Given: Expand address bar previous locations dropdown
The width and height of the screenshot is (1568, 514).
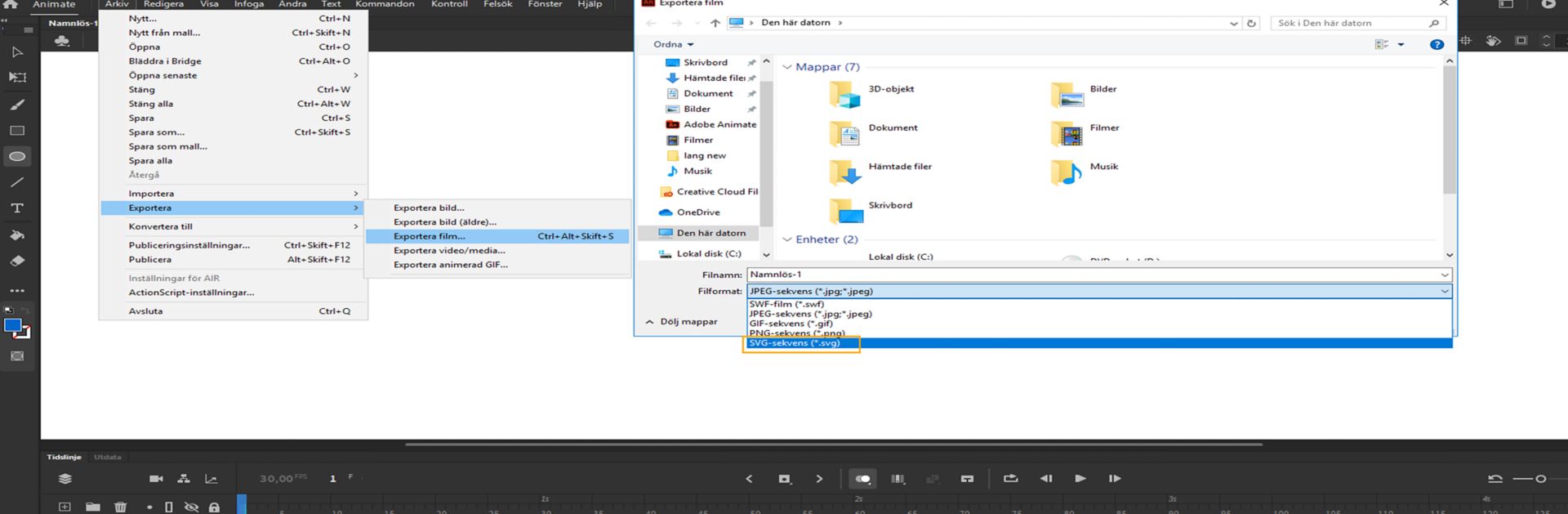Looking at the screenshot, I should click(x=1233, y=24).
